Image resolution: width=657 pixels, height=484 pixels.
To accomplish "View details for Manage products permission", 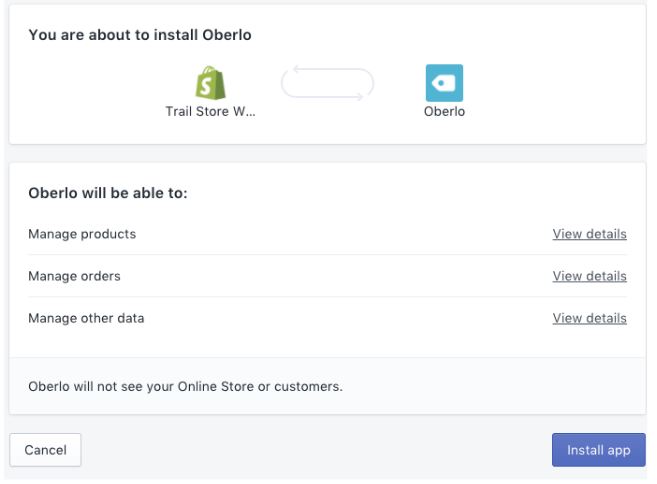I will [589, 234].
